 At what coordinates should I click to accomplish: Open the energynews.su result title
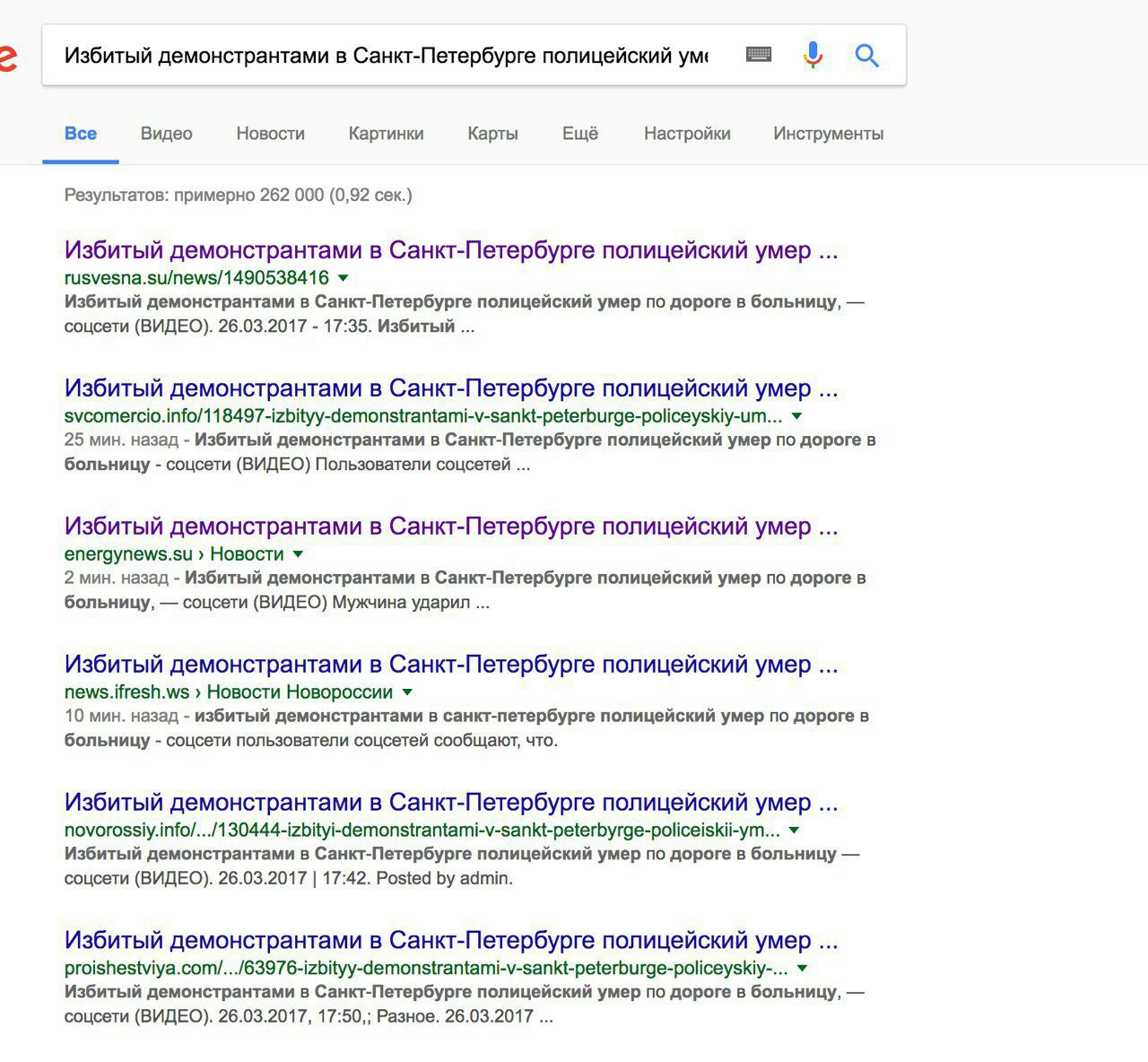tap(451, 527)
